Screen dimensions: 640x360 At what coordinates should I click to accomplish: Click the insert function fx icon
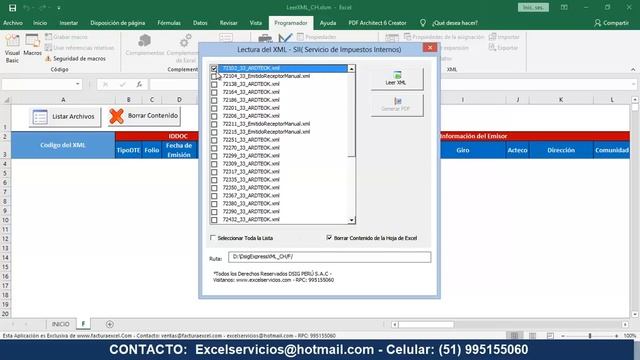(139, 84)
